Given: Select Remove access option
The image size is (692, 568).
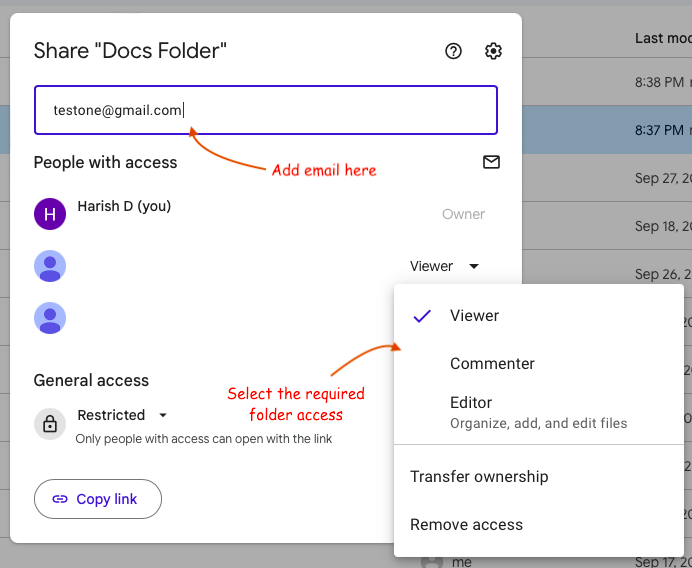Looking at the screenshot, I should click(x=538, y=525).
